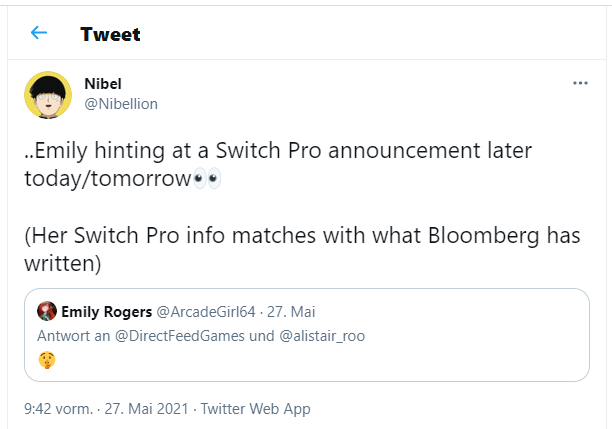
Task: Click the eyes emoji in the tweet
Action: pos(206,178)
